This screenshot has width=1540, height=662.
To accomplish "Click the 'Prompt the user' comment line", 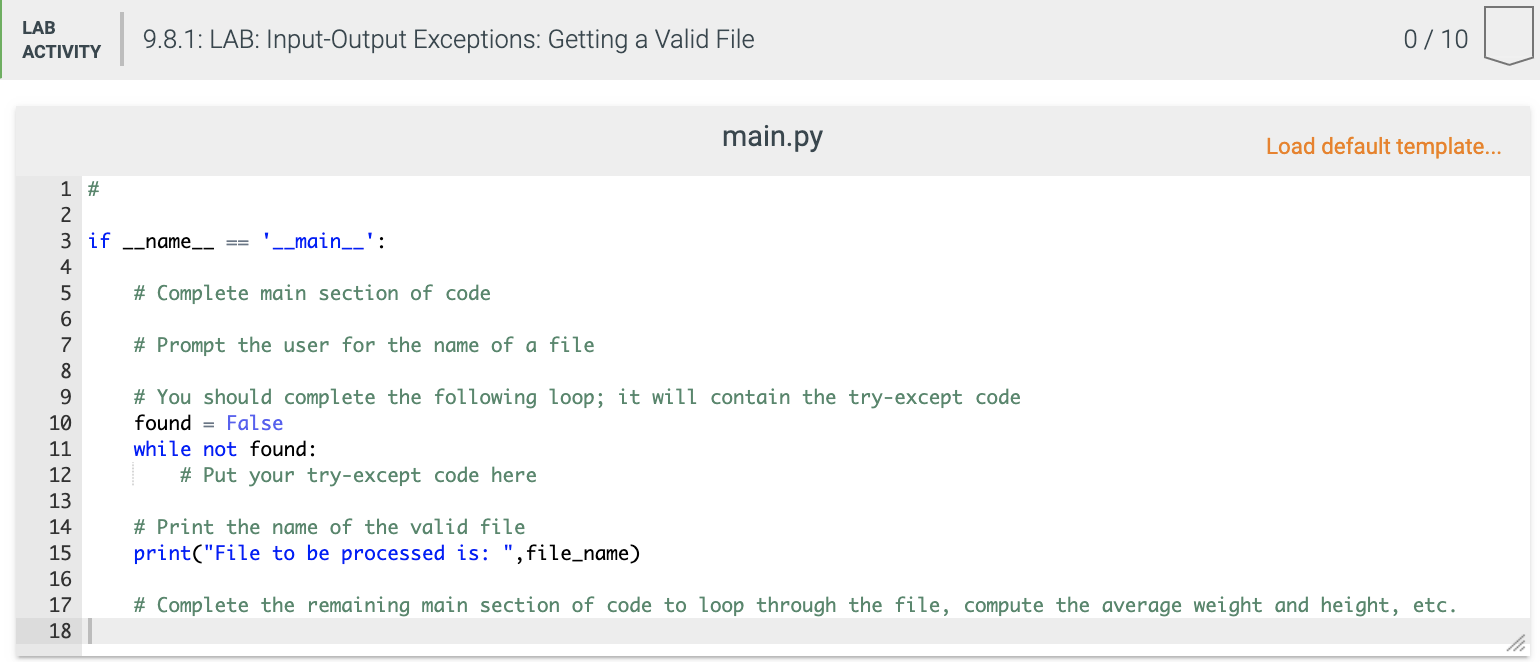I will [364, 345].
